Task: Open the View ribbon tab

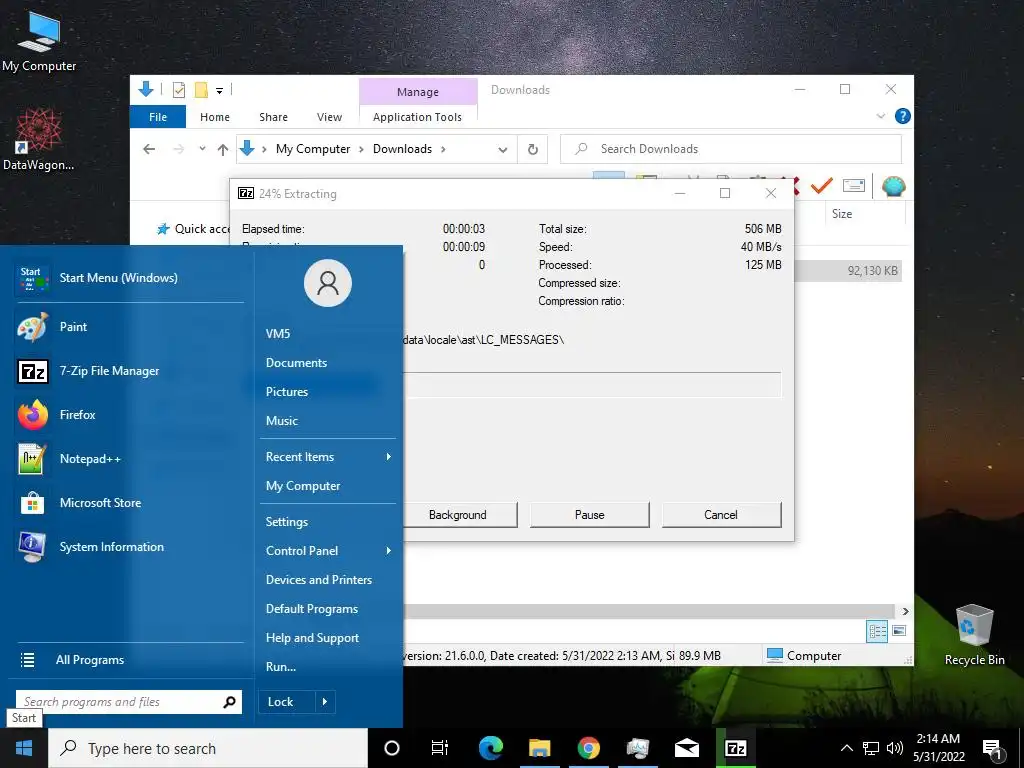Action: [329, 117]
